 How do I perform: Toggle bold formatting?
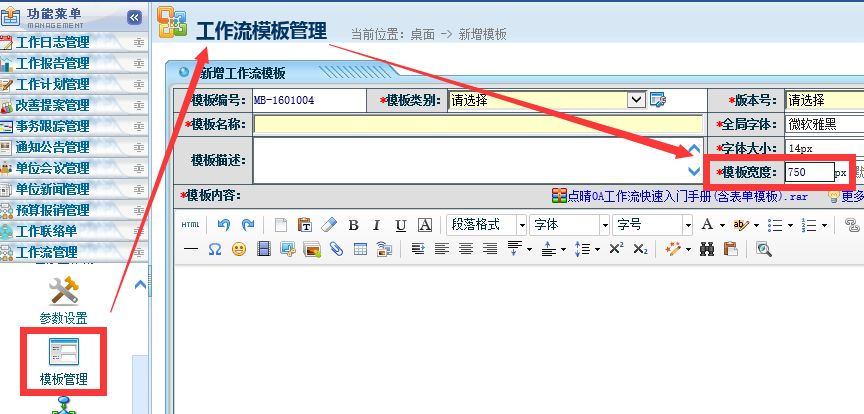click(x=354, y=225)
